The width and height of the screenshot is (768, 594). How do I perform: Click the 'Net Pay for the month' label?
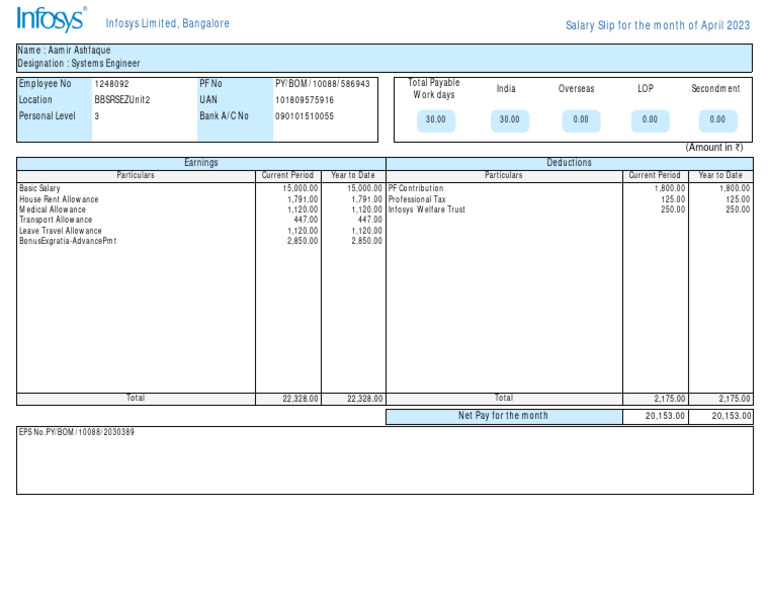[x=503, y=416]
